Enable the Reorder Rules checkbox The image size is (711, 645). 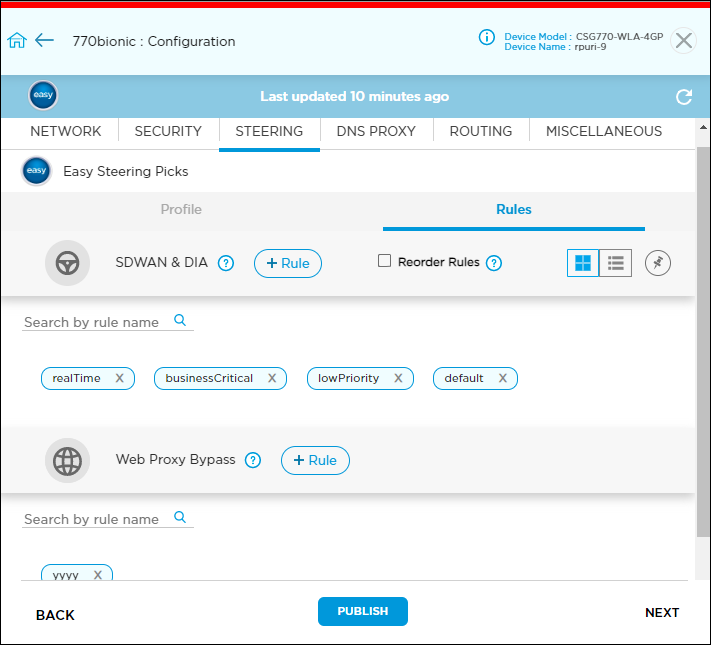click(384, 261)
